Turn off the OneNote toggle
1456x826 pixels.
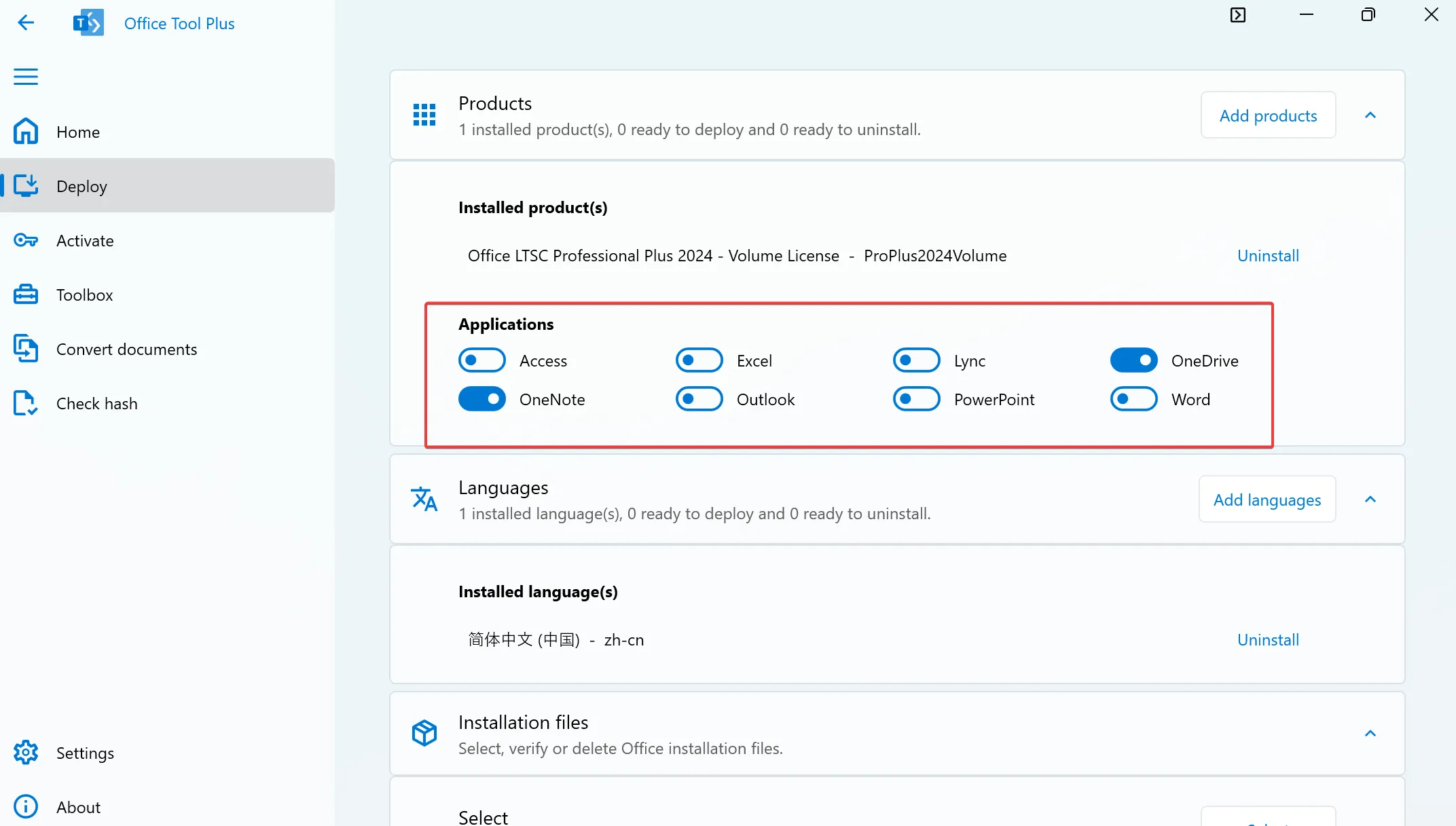tap(482, 399)
